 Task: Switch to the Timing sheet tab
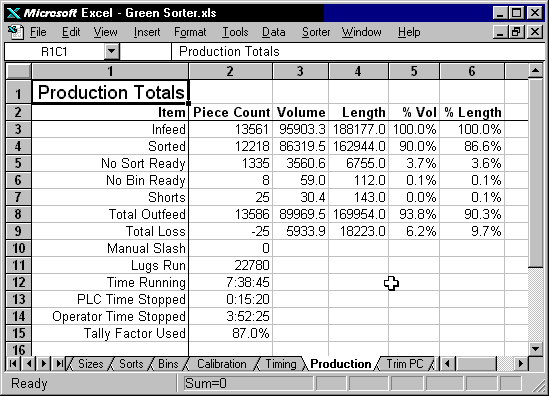281,364
